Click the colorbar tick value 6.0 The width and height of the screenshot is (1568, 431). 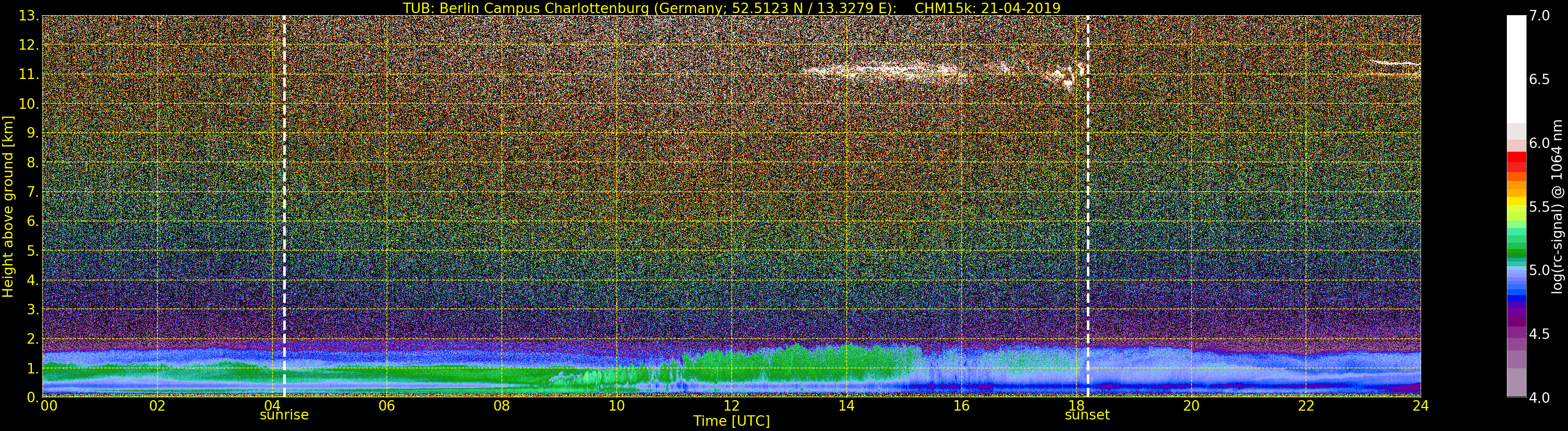pos(1539,143)
